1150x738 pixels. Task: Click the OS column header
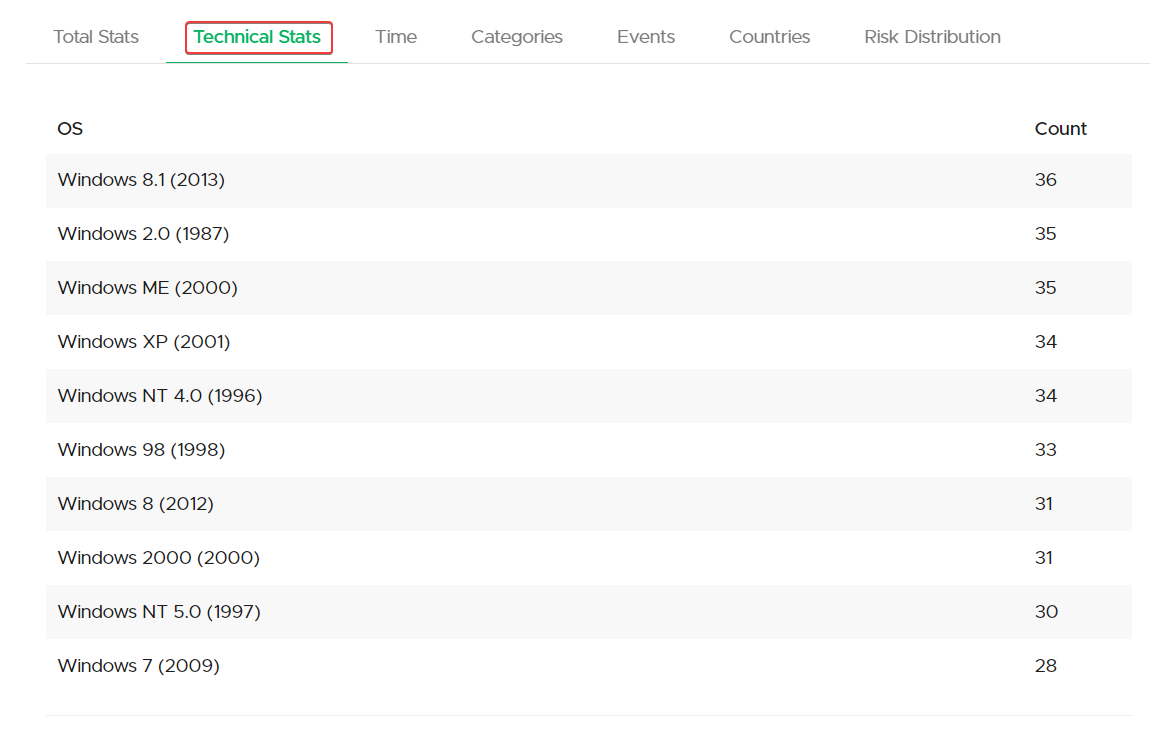coord(70,129)
